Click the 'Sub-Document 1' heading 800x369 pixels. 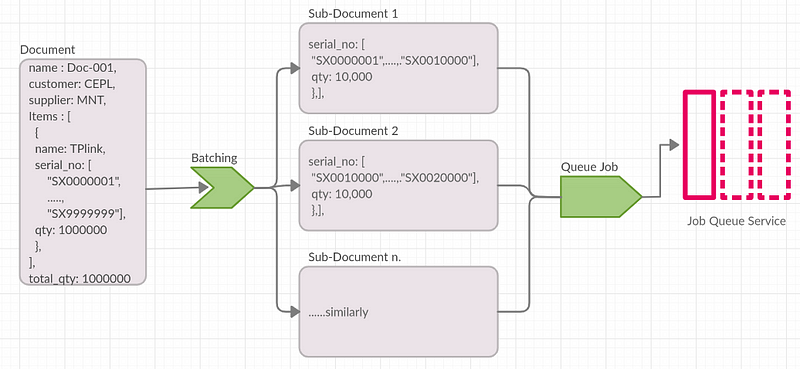coord(353,14)
